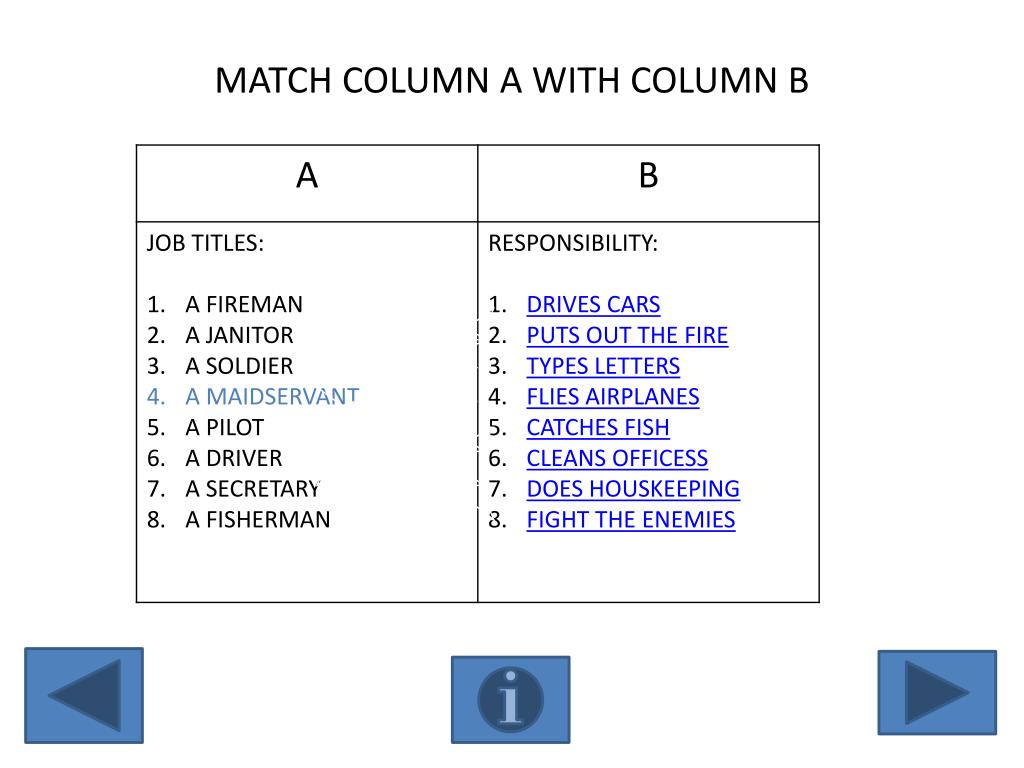Choose the FLIES AIRPLANES link

[x=613, y=396]
